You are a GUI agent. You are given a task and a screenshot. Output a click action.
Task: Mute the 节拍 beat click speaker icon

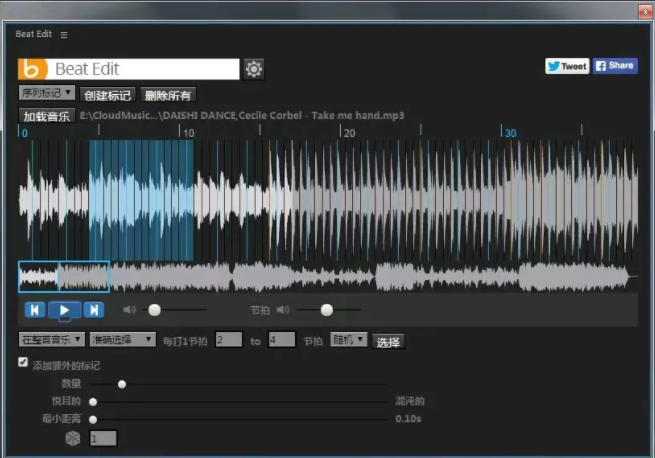coord(283,310)
